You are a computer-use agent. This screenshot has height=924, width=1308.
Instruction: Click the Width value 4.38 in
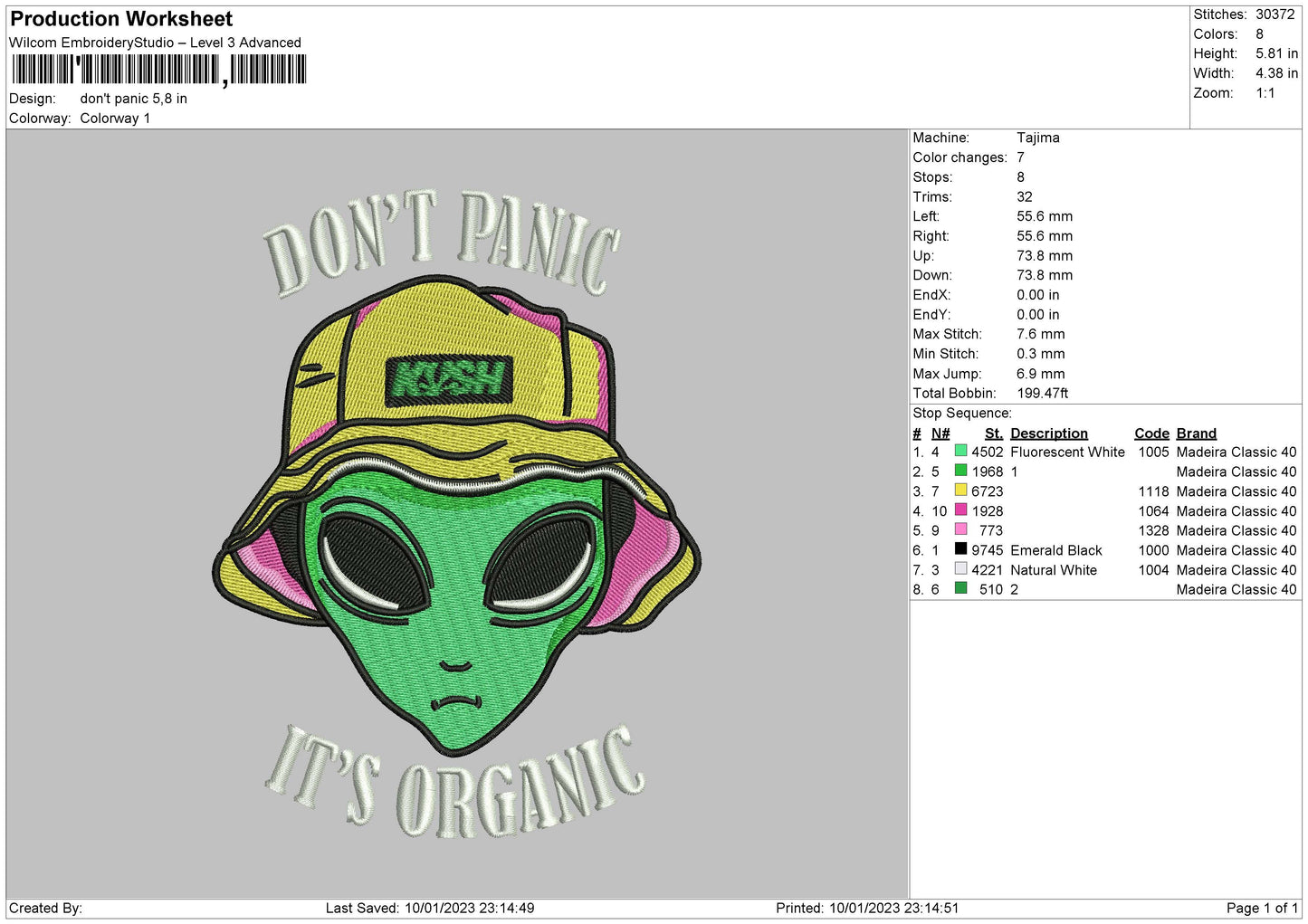click(x=1276, y=73)
